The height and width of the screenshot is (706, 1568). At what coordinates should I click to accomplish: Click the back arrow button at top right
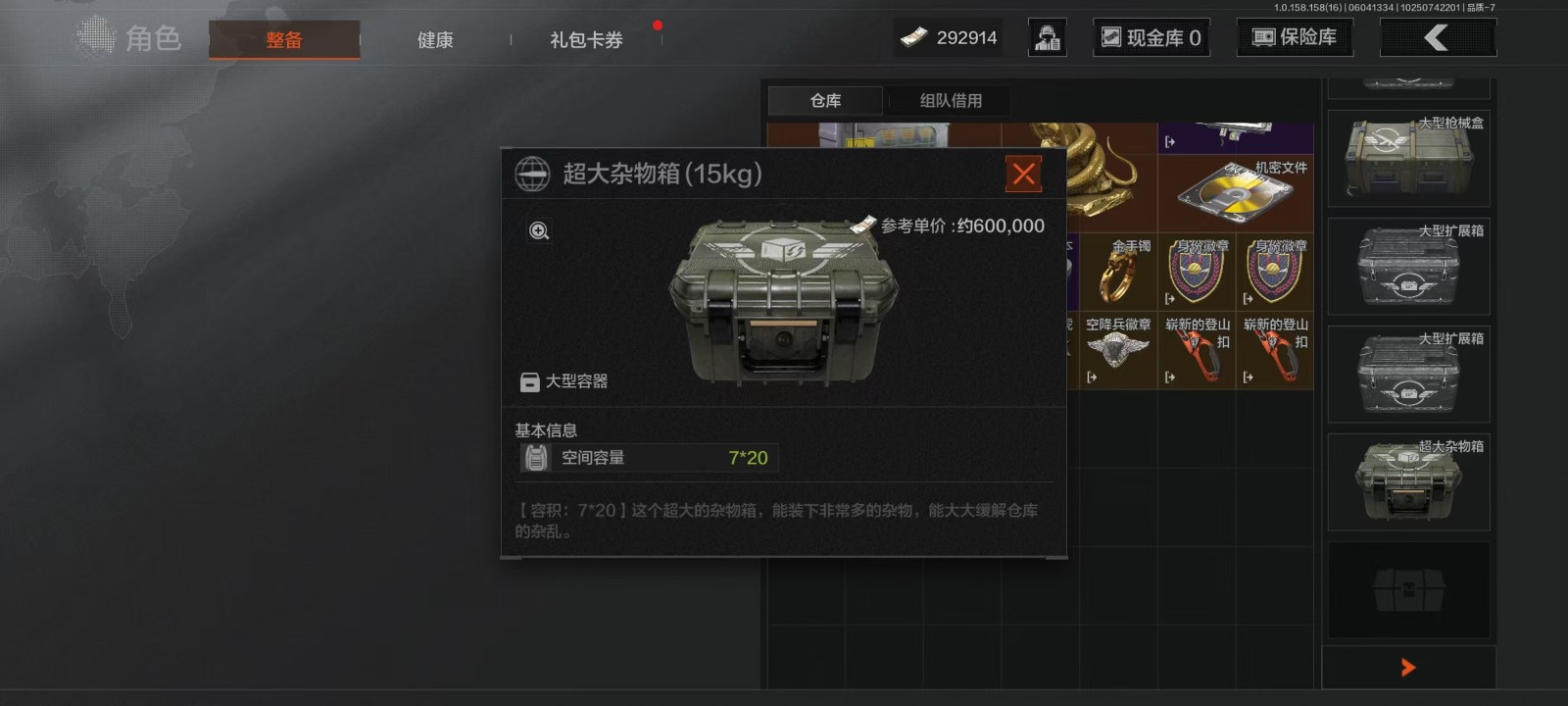[x=1438, y=38]
